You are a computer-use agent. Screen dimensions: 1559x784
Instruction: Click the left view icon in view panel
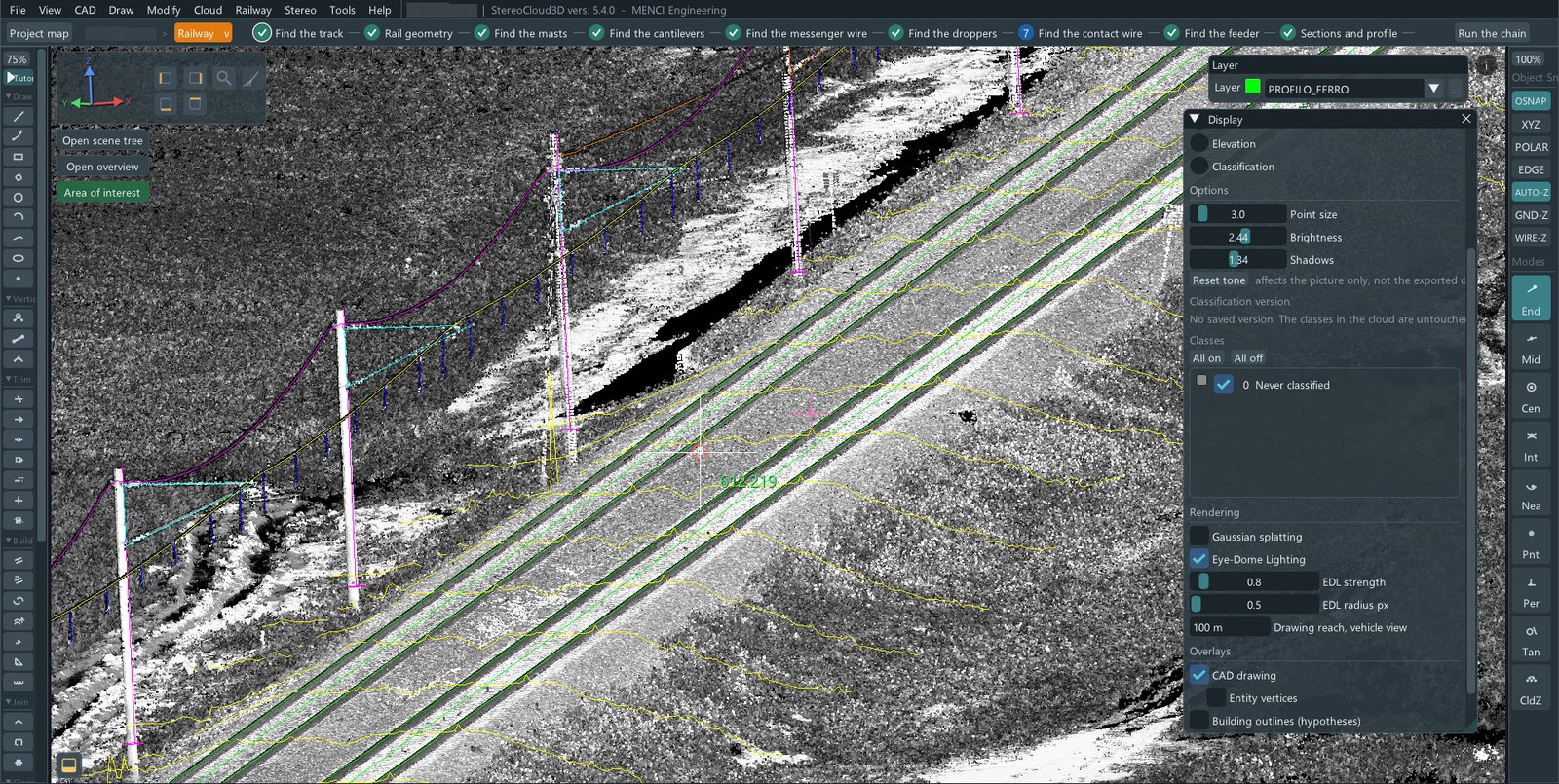[x=166, y=78]
